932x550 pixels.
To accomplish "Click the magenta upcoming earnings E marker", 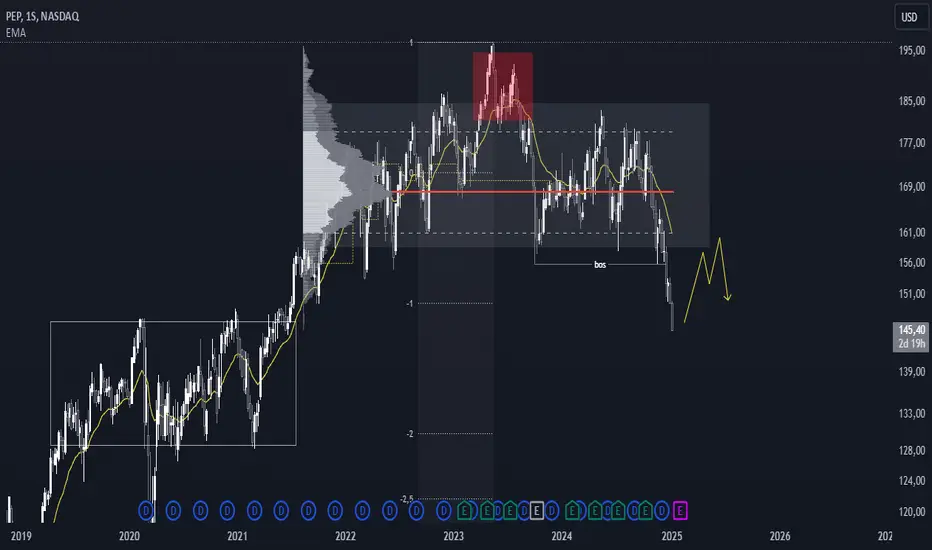I will (680, 510).
